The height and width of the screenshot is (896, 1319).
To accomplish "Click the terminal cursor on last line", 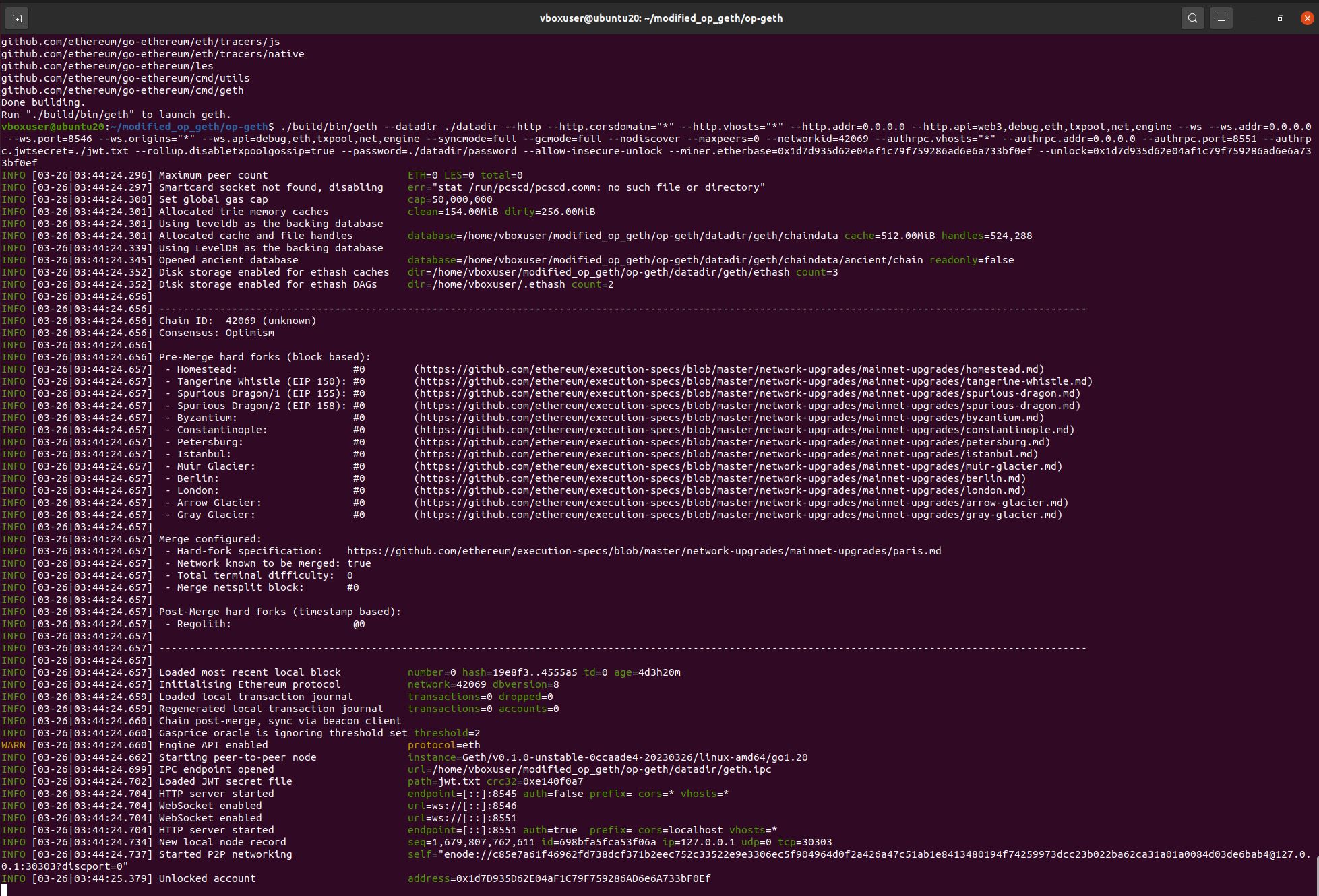I will pyautogui.click(x=4, y=890).
